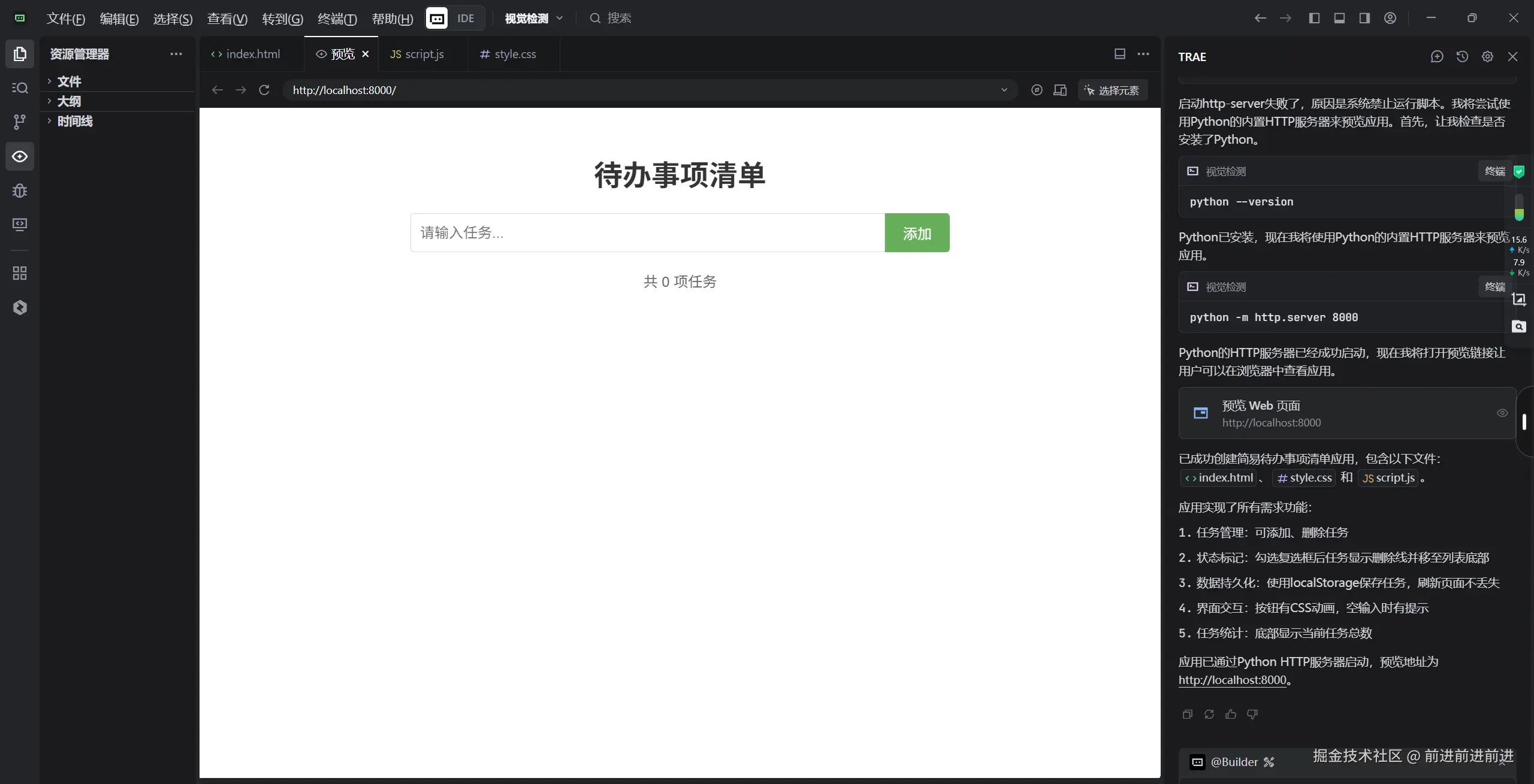Open the 终端(T) menu
This screenshot has height=784, width=1534.
(337, 19)
